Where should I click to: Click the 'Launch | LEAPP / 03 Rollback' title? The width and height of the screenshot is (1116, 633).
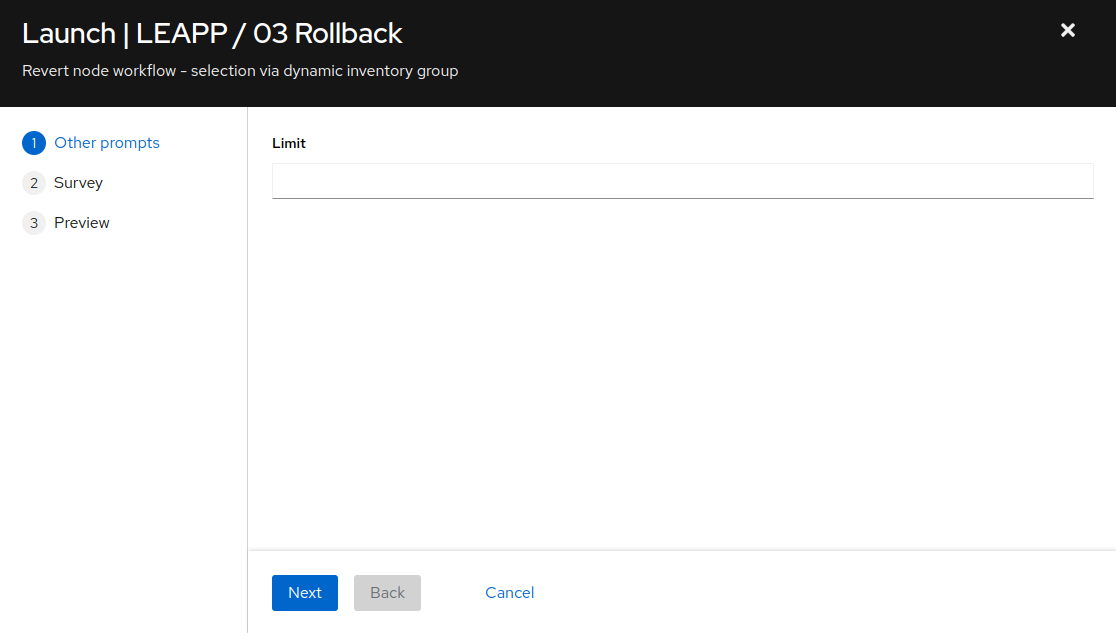pos(212,33)
